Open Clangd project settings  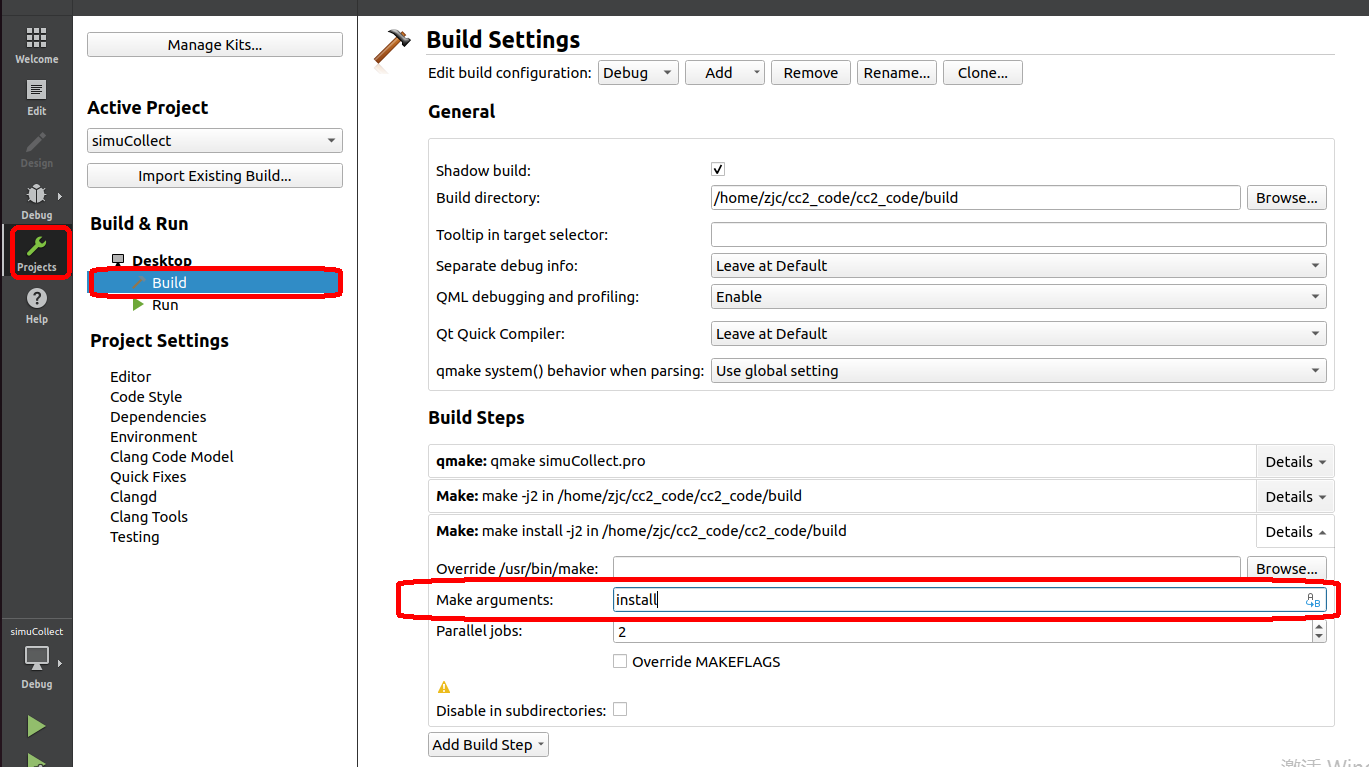133,497
